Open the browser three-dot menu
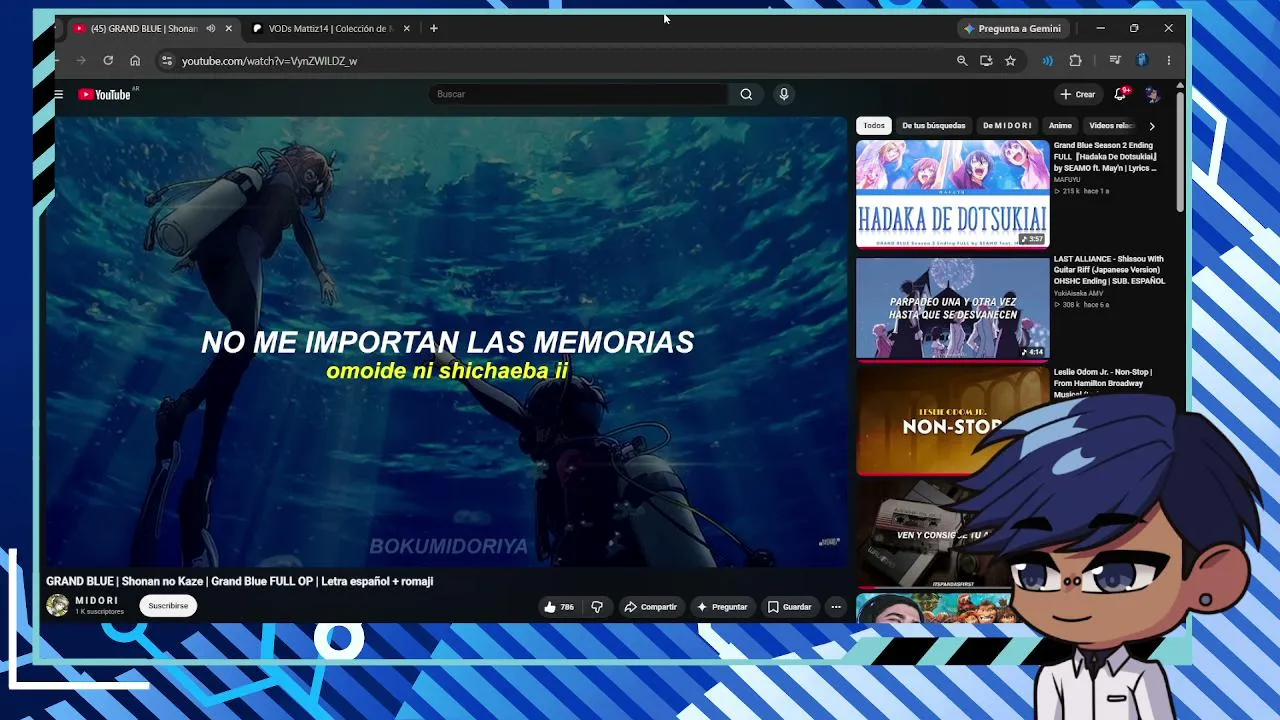Screen dimensions: 1280x720 1168,61
